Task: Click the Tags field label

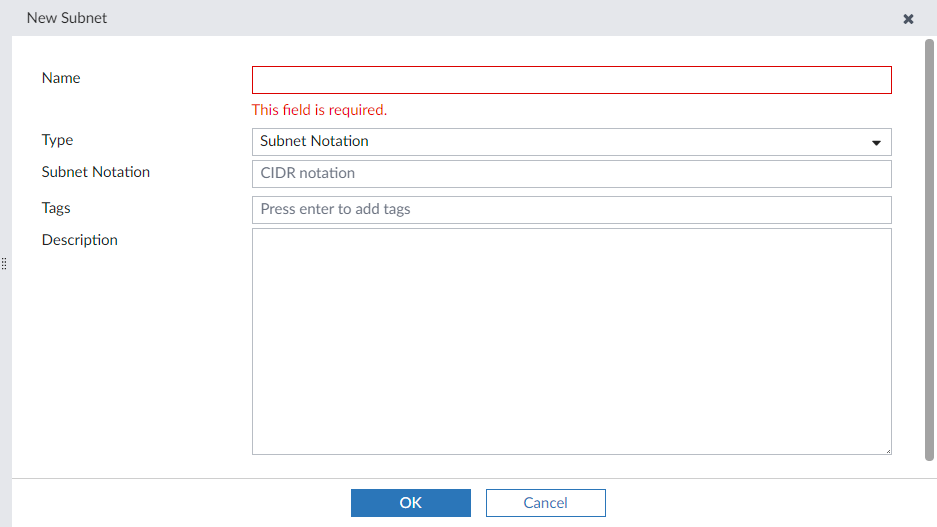Action: (56, 208)
